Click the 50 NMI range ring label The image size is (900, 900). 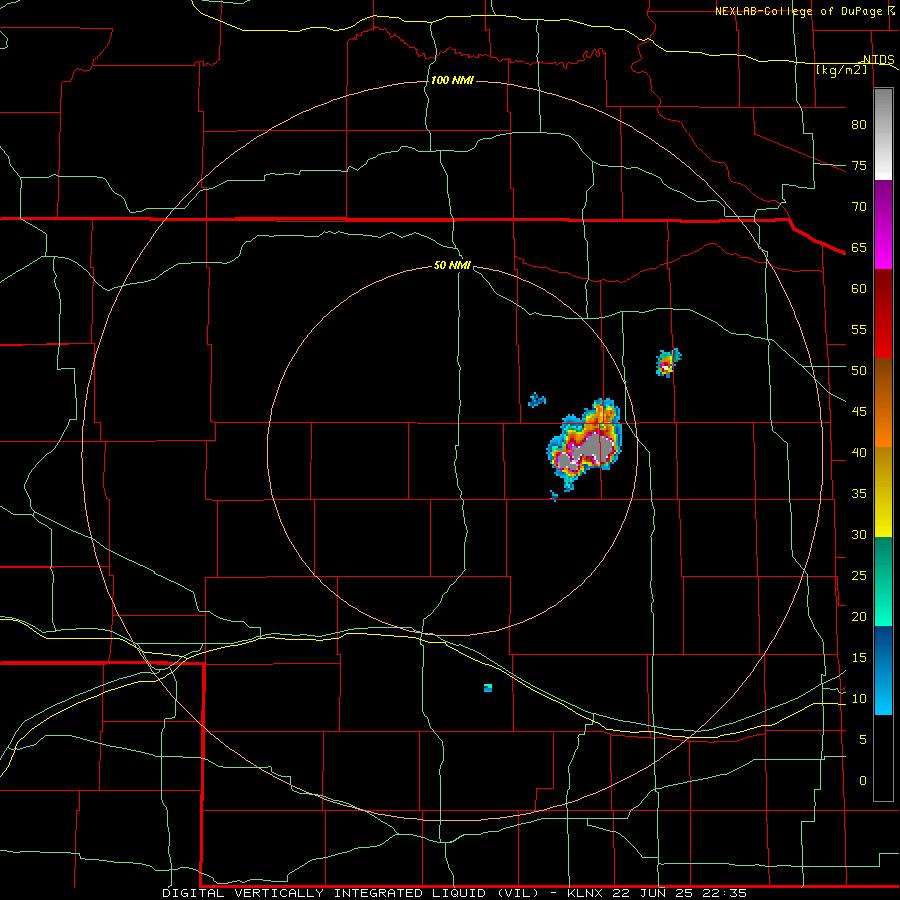452,265
